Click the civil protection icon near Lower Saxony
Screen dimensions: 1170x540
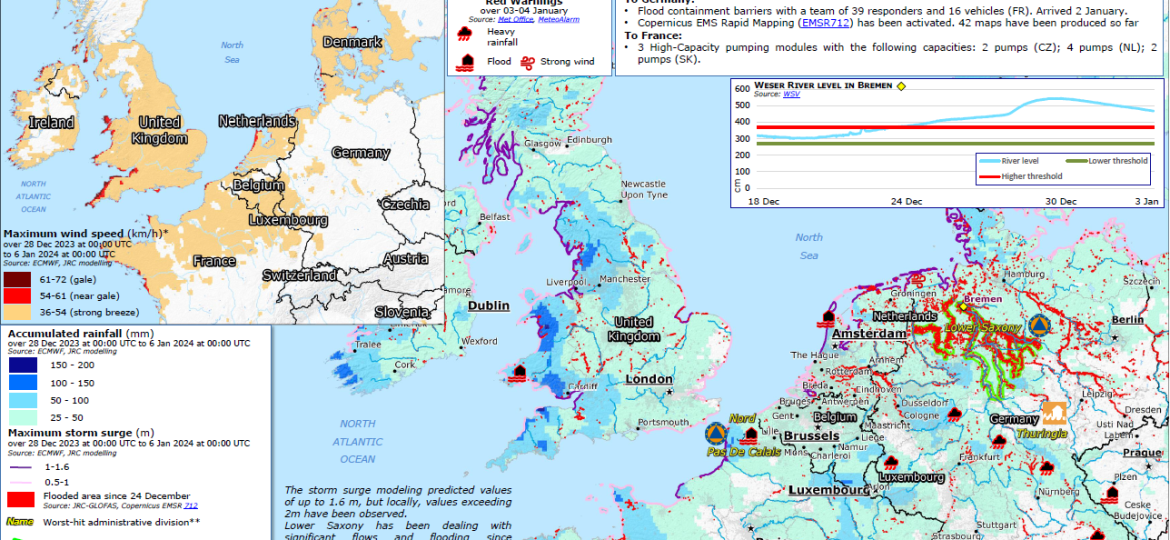(1039, 325)
